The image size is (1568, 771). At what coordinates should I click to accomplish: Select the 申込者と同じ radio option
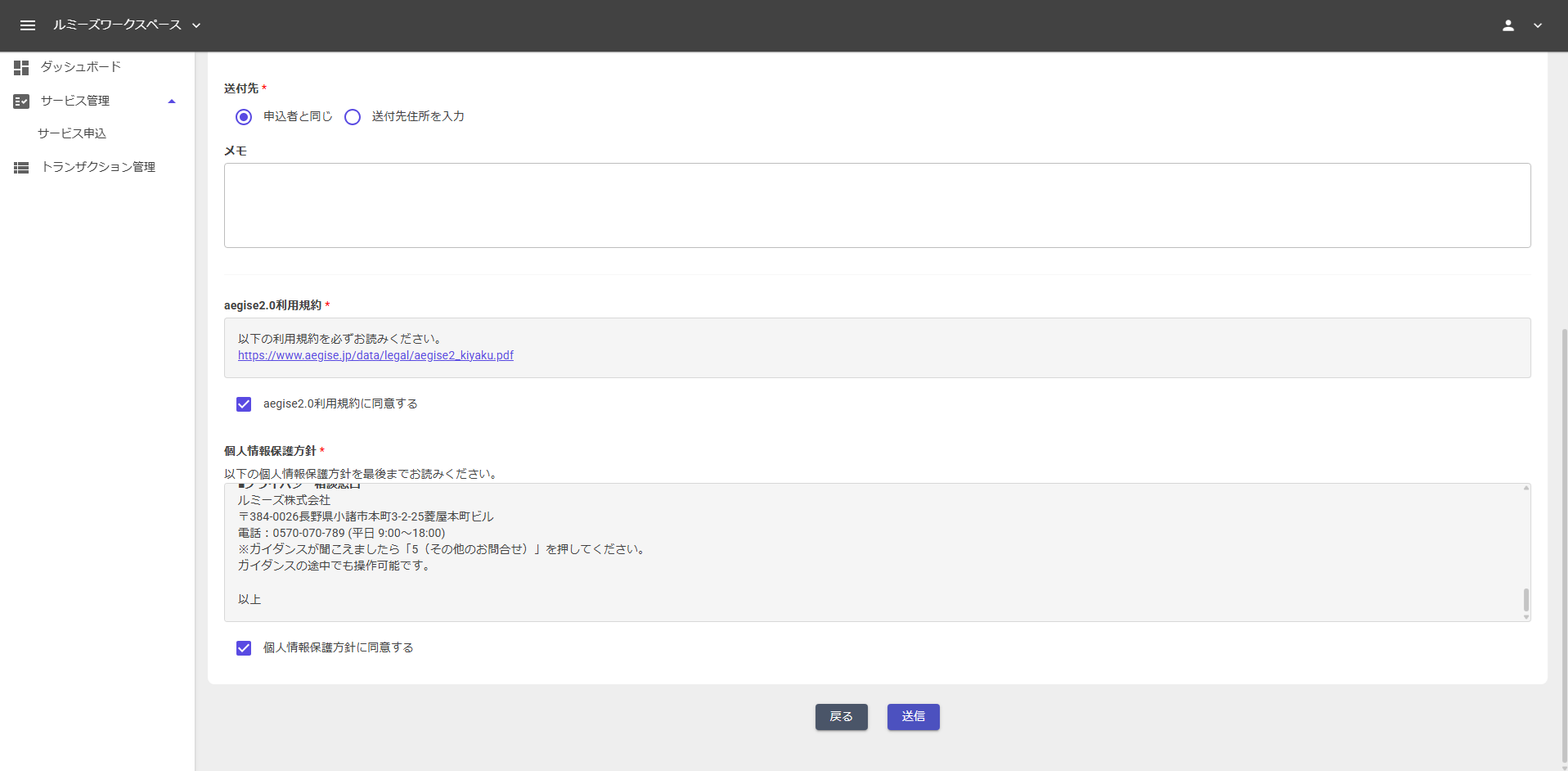pyautogui.click(x=243, y=116)
